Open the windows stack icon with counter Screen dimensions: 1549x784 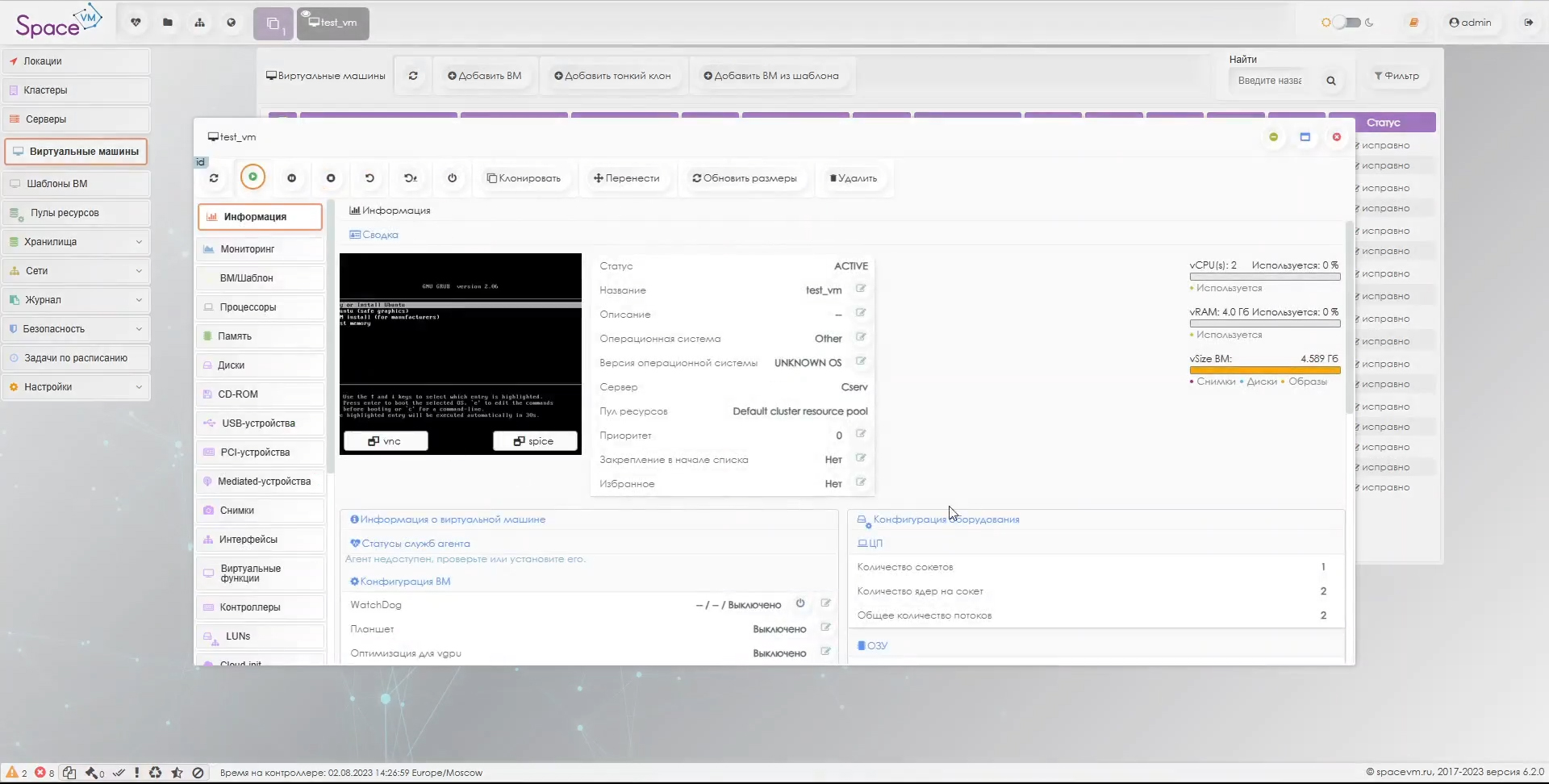click(273, 23)
